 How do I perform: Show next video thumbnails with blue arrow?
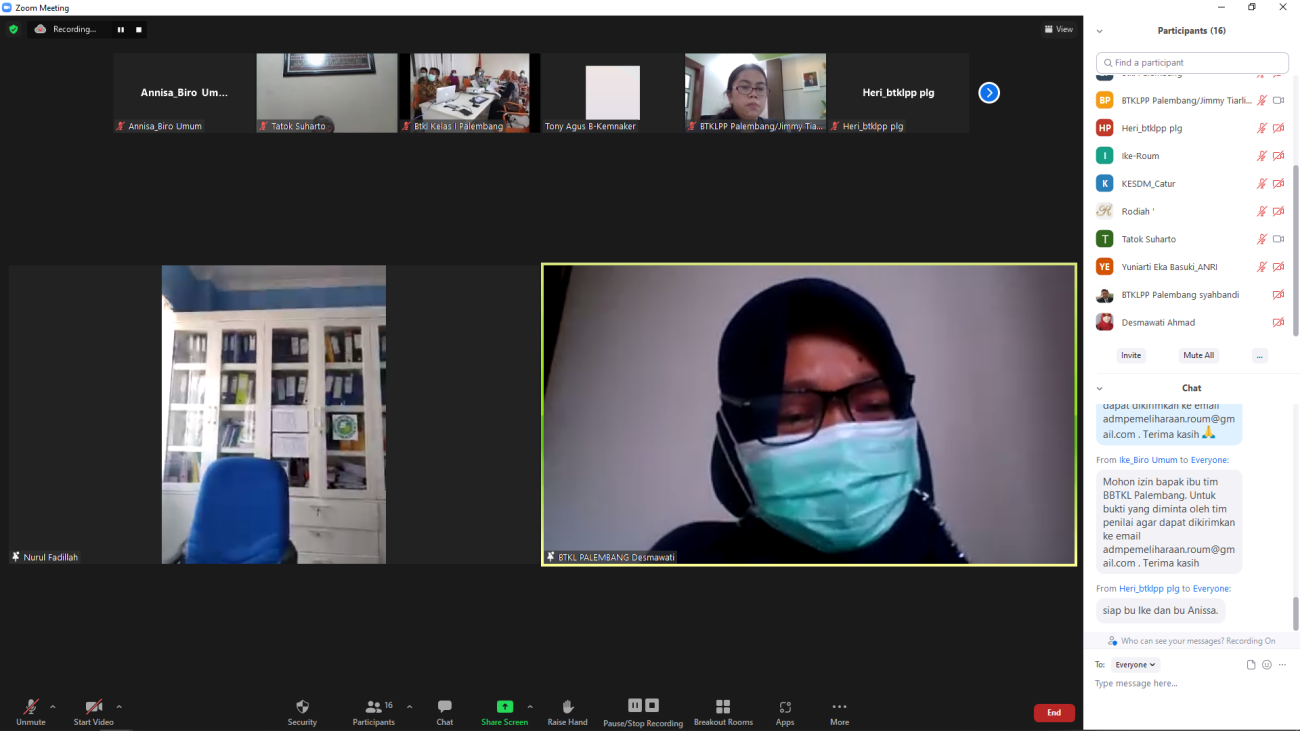click(989, 93)
